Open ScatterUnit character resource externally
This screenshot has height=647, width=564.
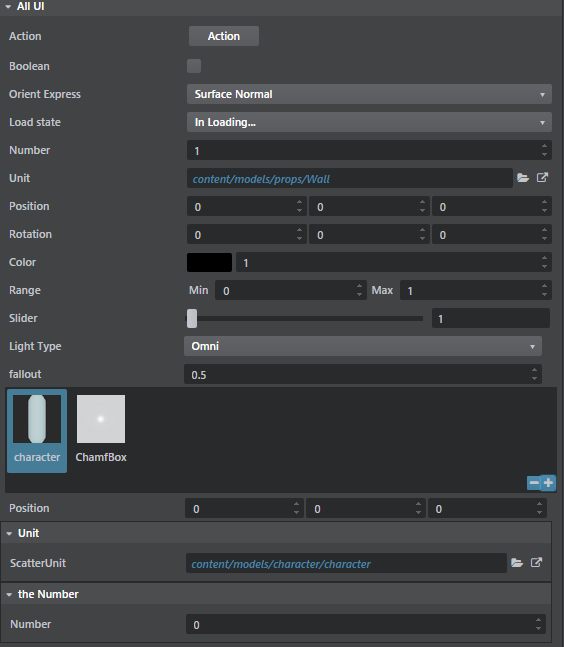(536, 563)
